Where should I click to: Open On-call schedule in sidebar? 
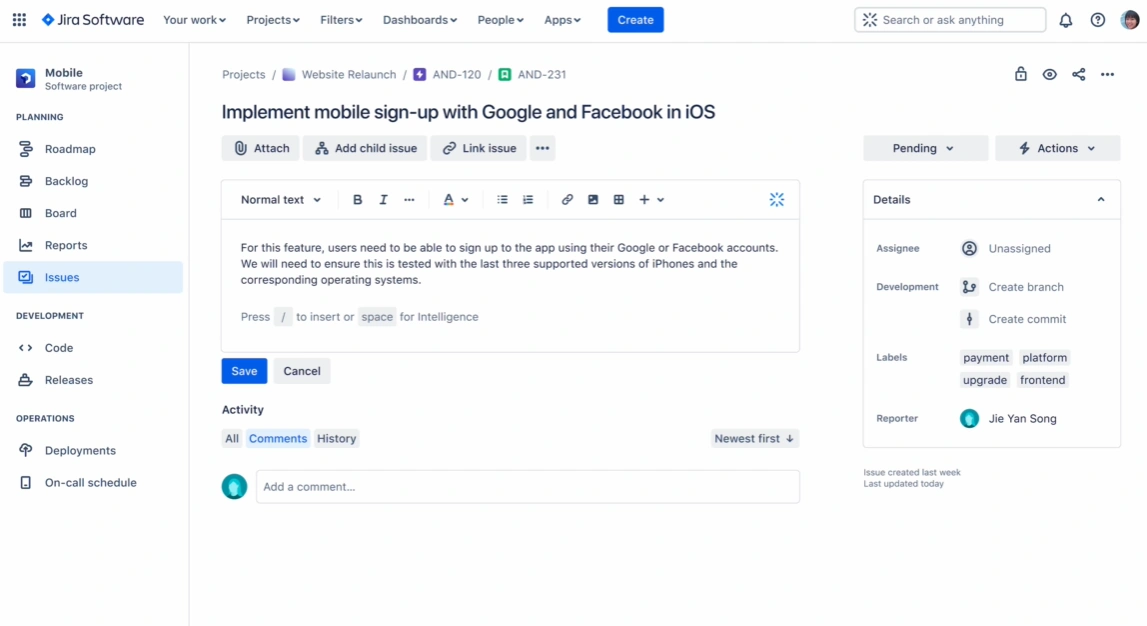(x=93, y=483)
